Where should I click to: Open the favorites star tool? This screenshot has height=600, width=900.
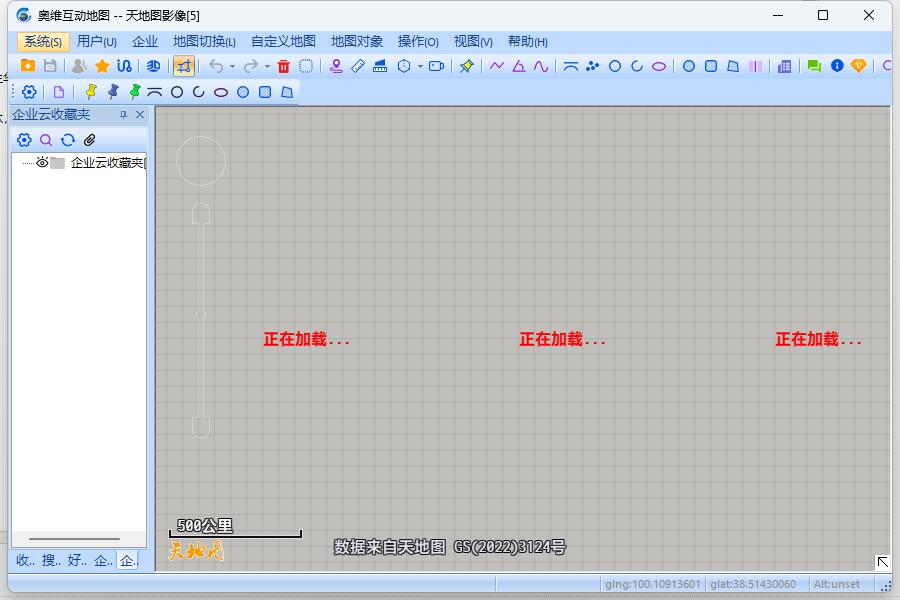tap(102, 66)
